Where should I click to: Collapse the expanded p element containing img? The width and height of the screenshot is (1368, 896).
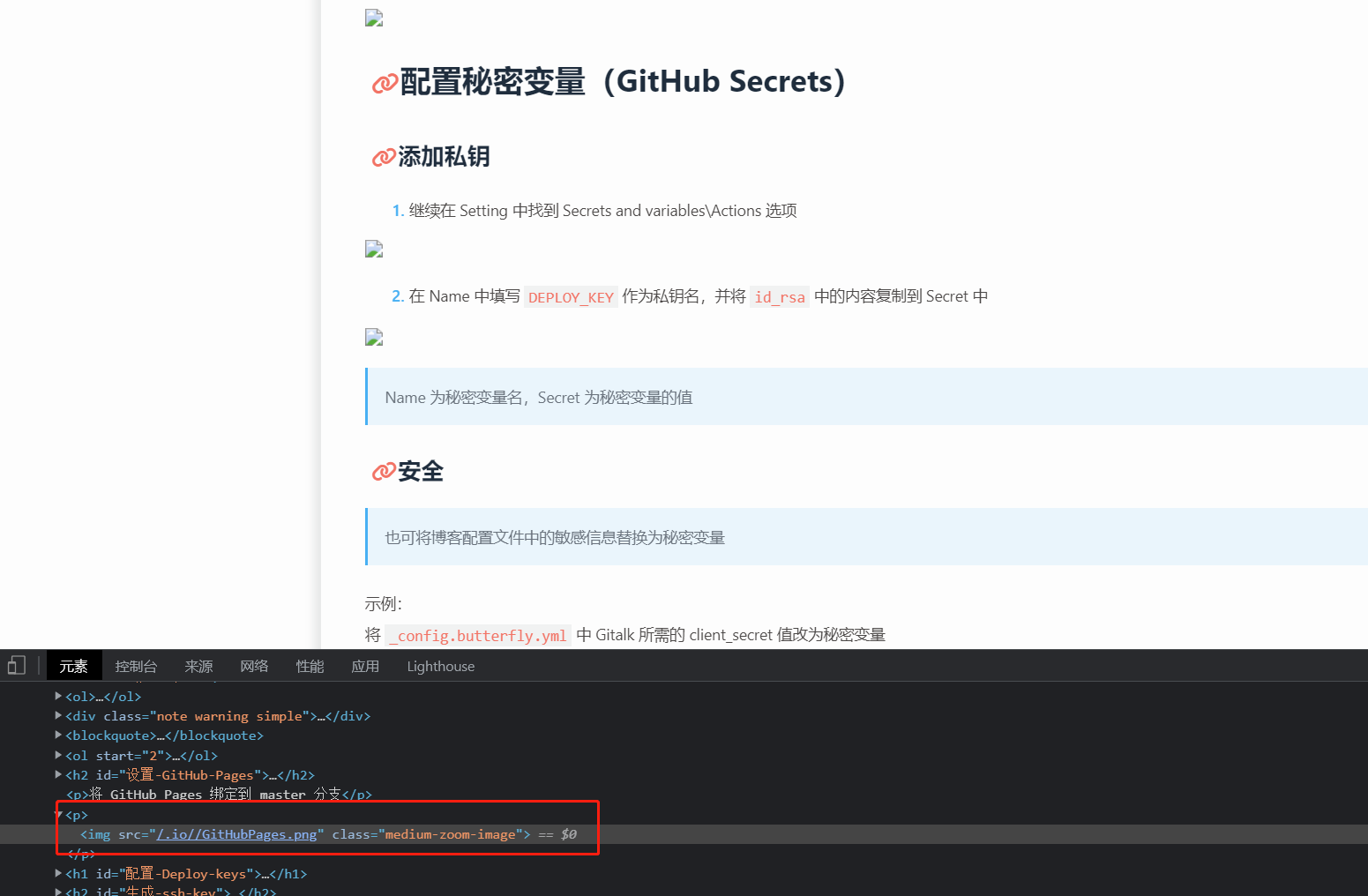(58, 815)
